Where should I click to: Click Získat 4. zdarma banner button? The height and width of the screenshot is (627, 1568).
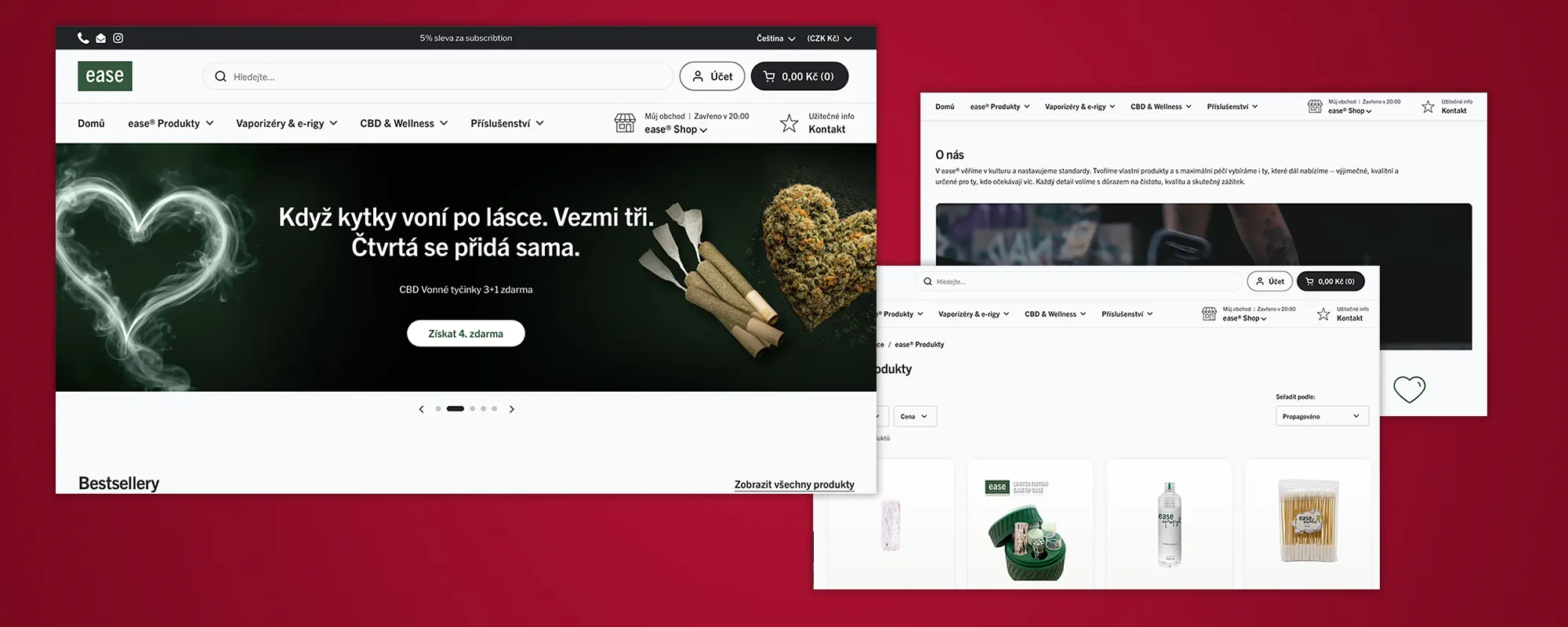click(x=466, y=333)
